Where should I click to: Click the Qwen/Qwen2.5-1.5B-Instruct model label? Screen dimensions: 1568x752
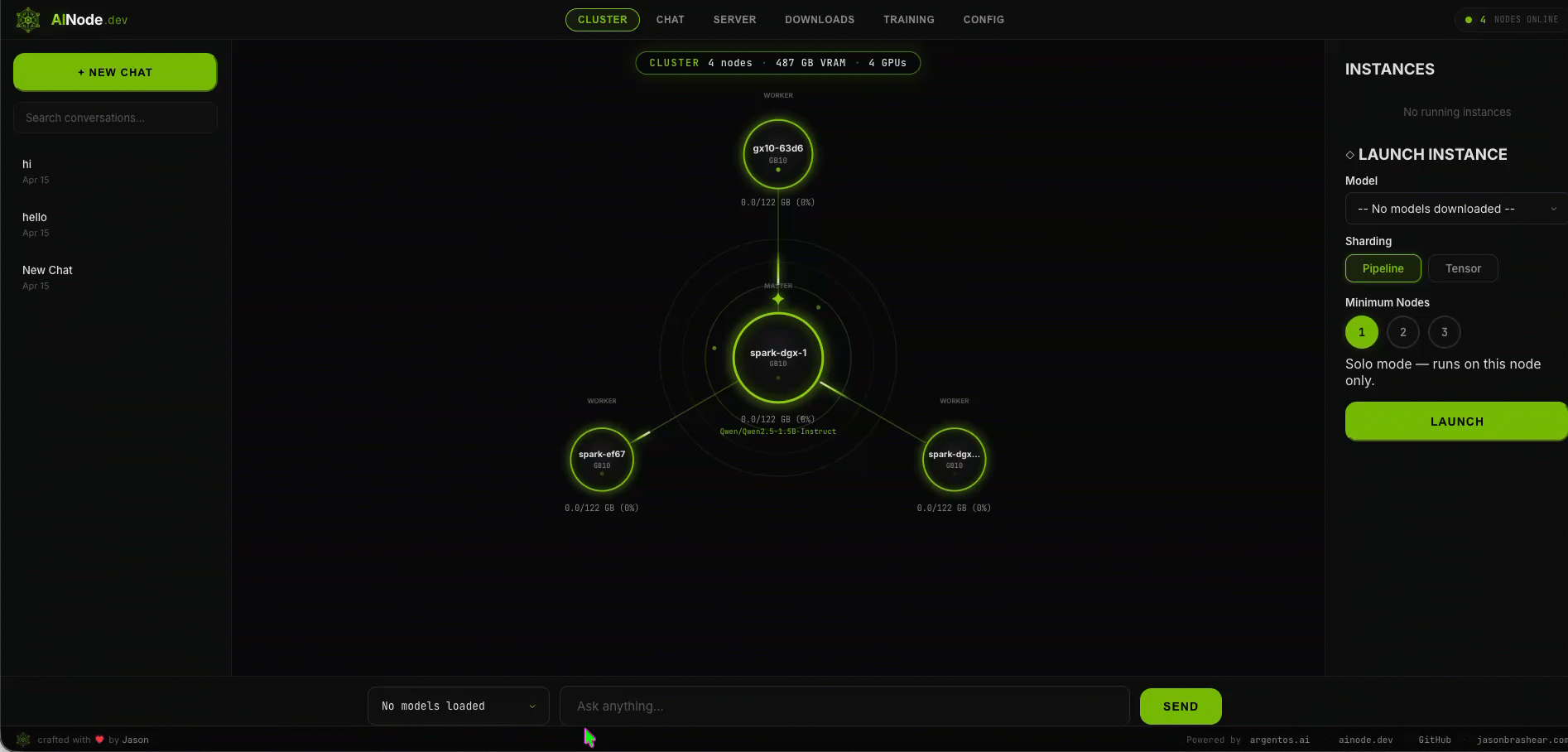778,431
